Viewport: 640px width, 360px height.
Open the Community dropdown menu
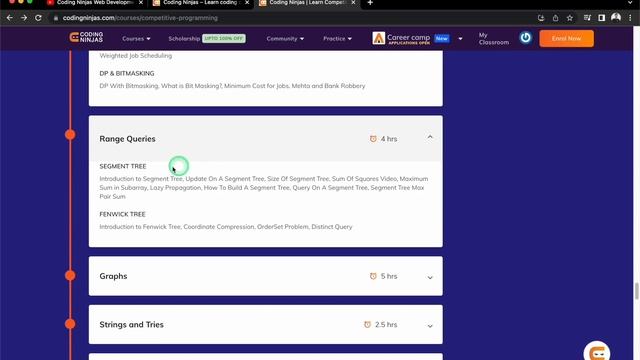(285, 38)
